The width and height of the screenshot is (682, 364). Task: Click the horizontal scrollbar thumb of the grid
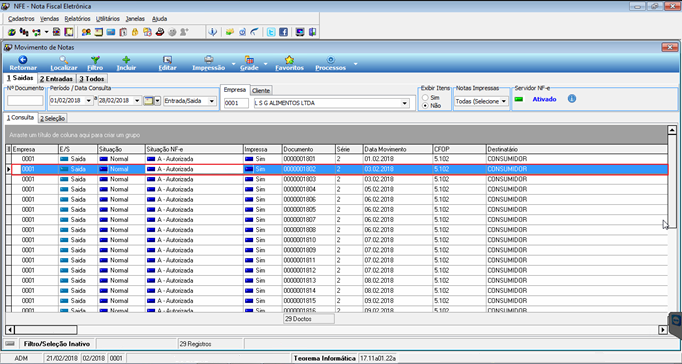click(x=46, y=330)
